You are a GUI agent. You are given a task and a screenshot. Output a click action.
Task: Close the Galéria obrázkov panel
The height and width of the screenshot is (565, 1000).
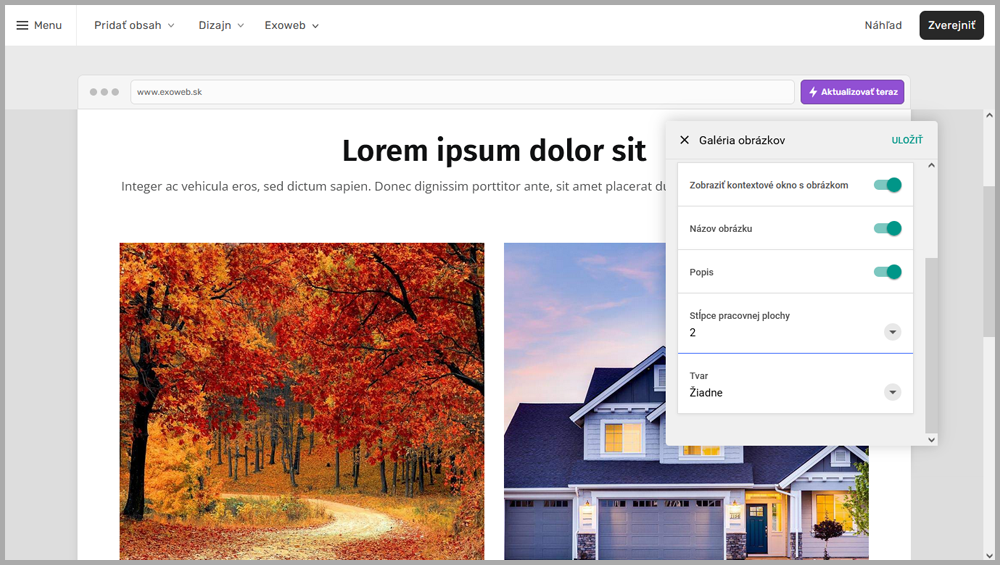pos(684,141)
